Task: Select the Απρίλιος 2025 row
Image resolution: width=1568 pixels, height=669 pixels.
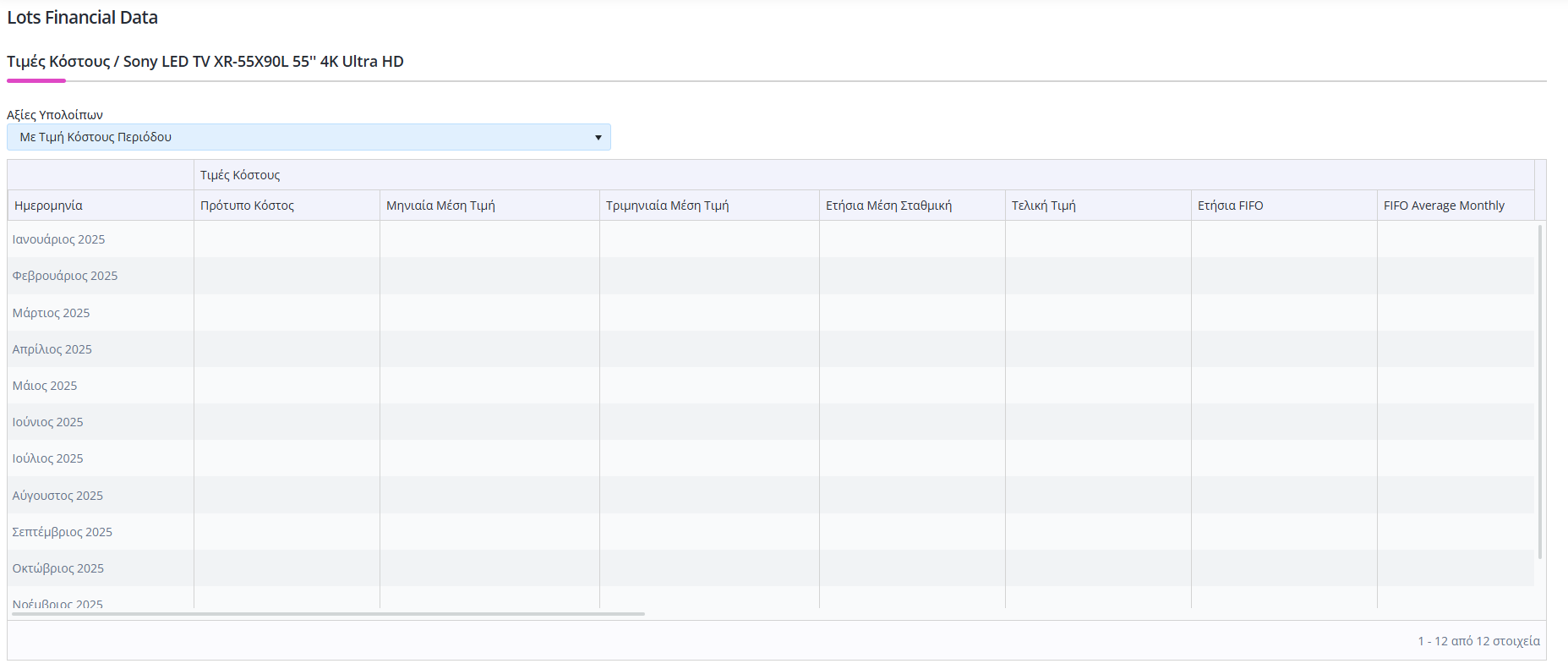Action: pos(771,349)
